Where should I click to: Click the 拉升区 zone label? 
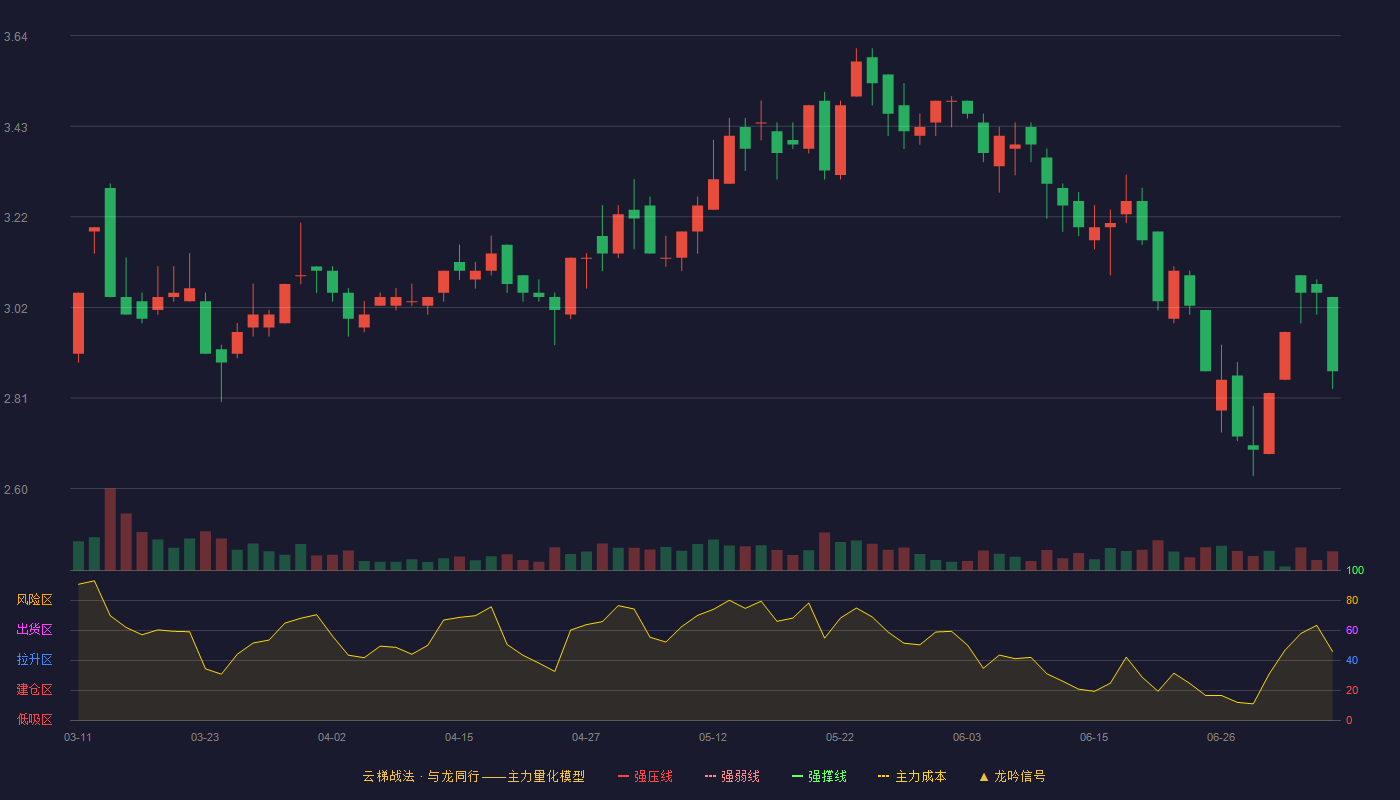click(34, 660)
